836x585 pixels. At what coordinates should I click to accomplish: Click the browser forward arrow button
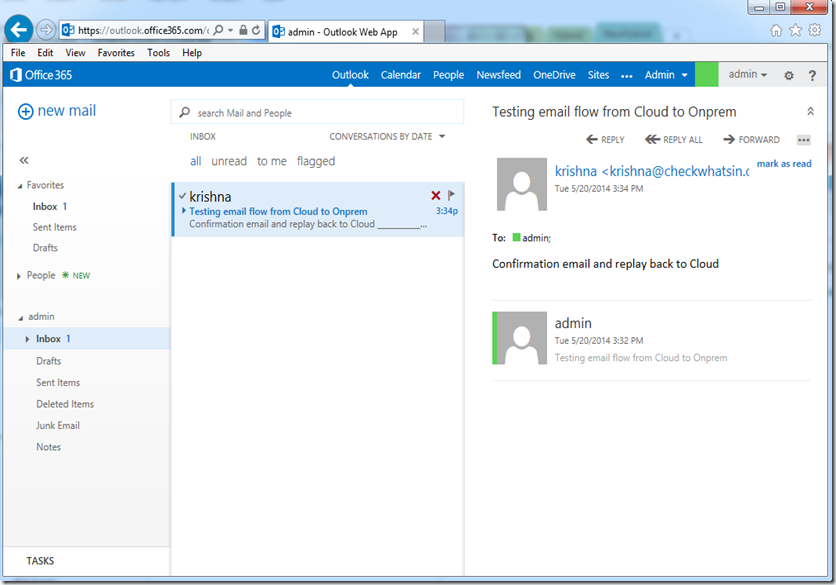(x=46, y=30)
